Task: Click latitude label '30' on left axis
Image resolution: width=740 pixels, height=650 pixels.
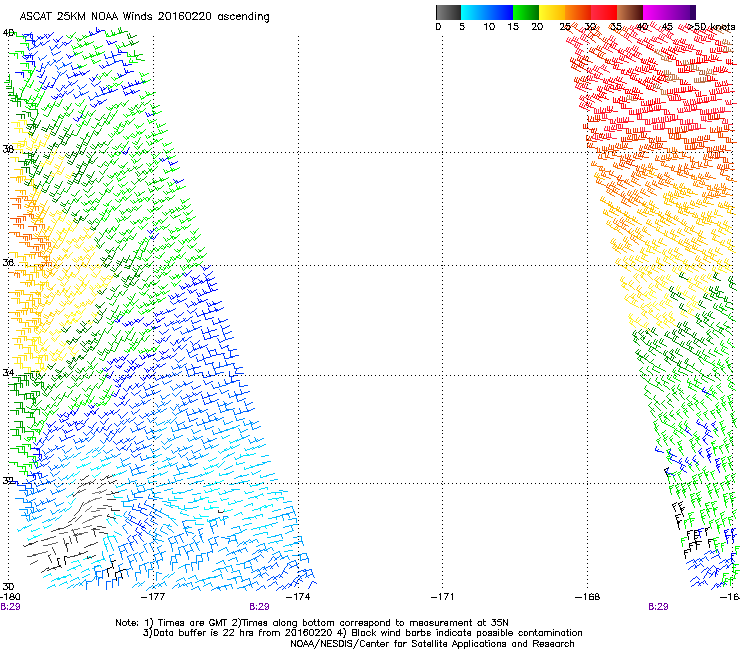Action: [8, 587]
